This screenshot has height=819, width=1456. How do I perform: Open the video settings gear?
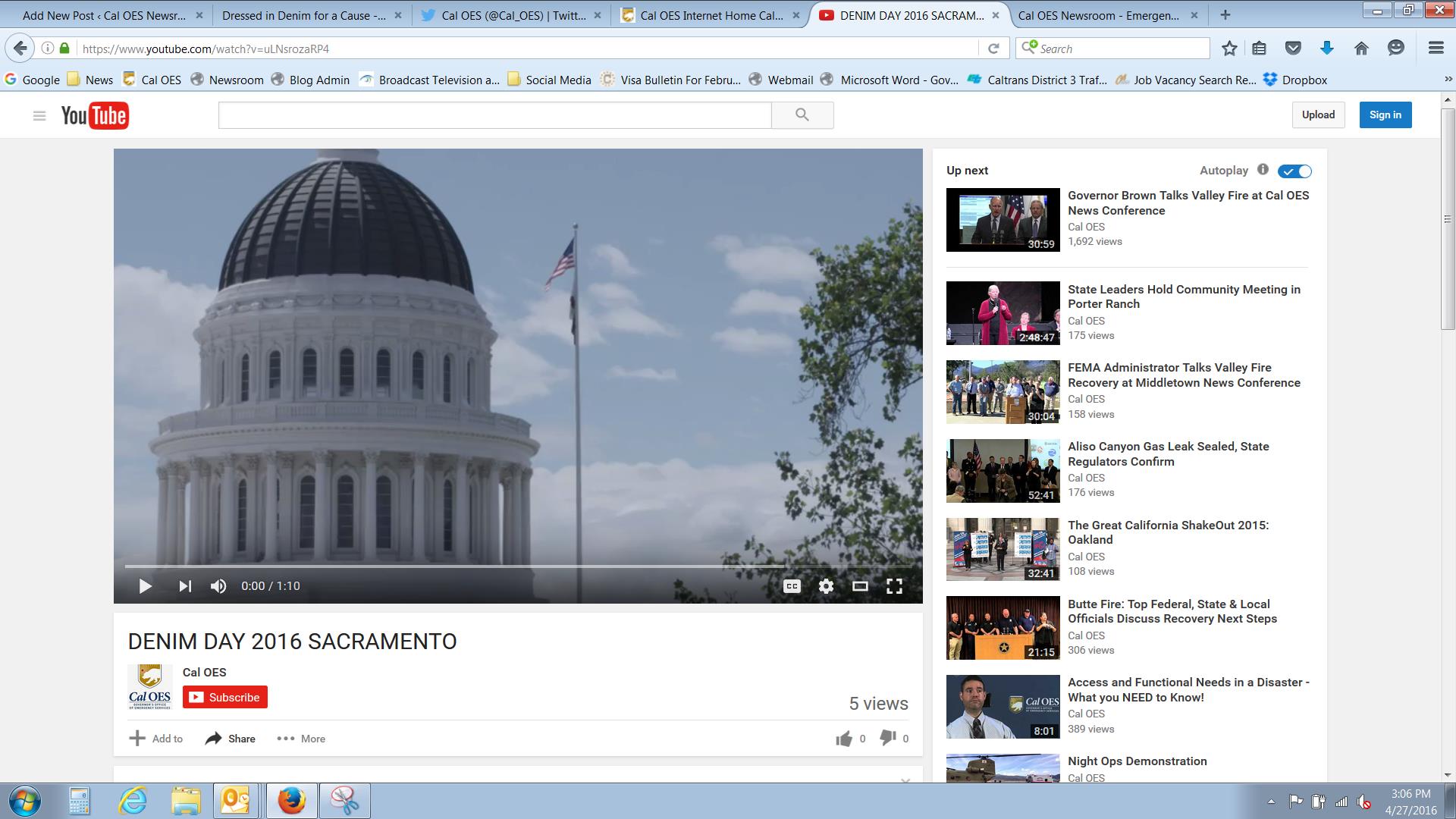[x=826, y=586]
